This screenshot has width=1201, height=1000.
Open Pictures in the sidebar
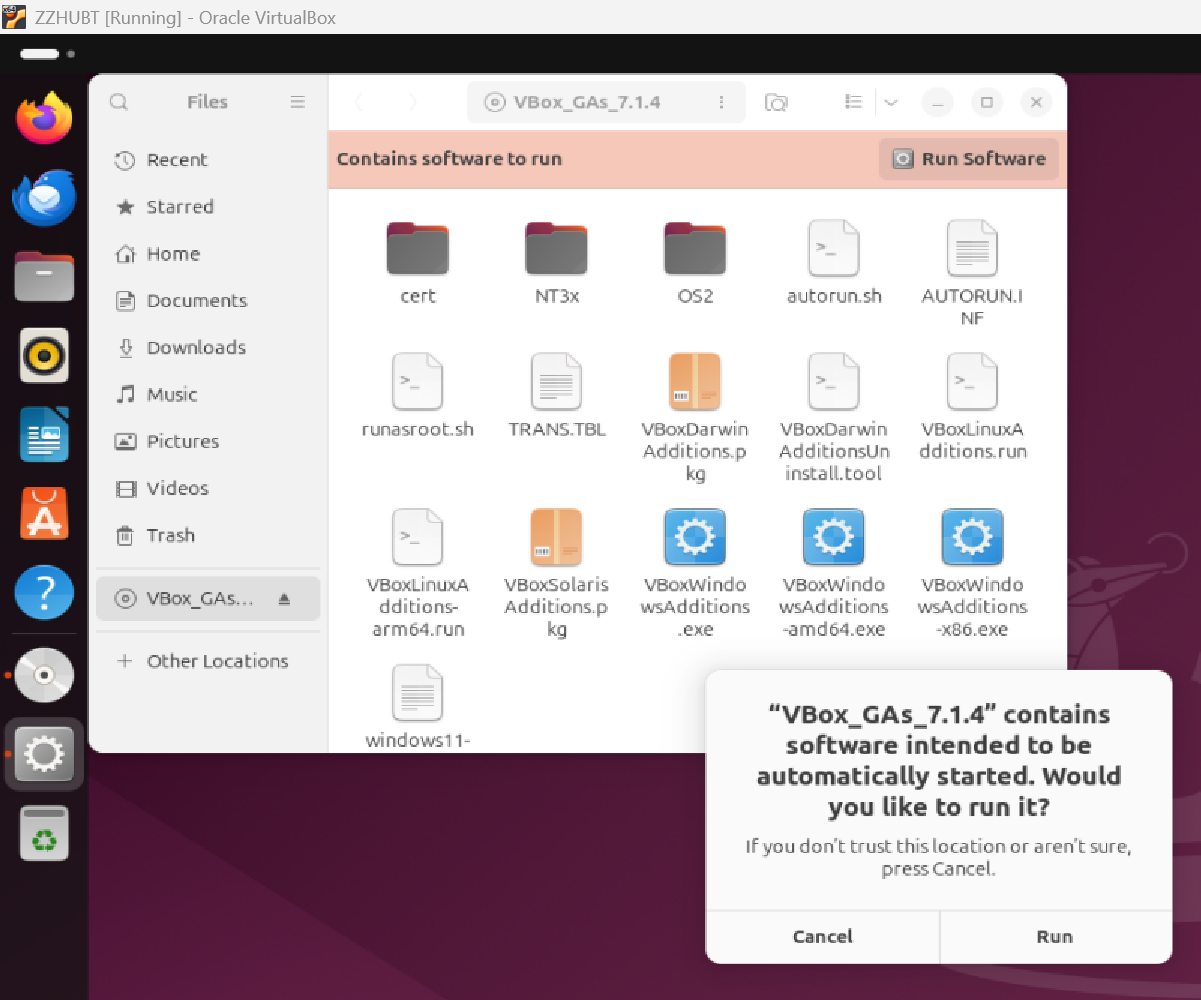point(208,442)
